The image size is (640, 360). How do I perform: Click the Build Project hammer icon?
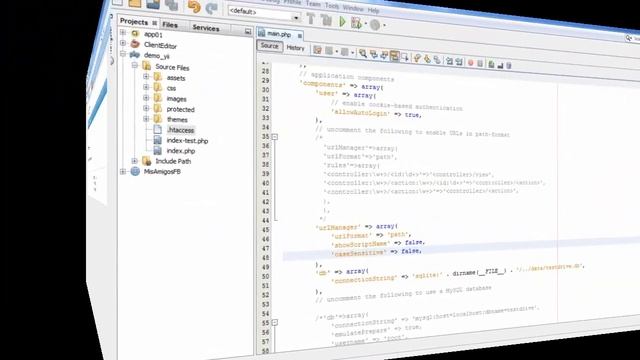point(311,18)
